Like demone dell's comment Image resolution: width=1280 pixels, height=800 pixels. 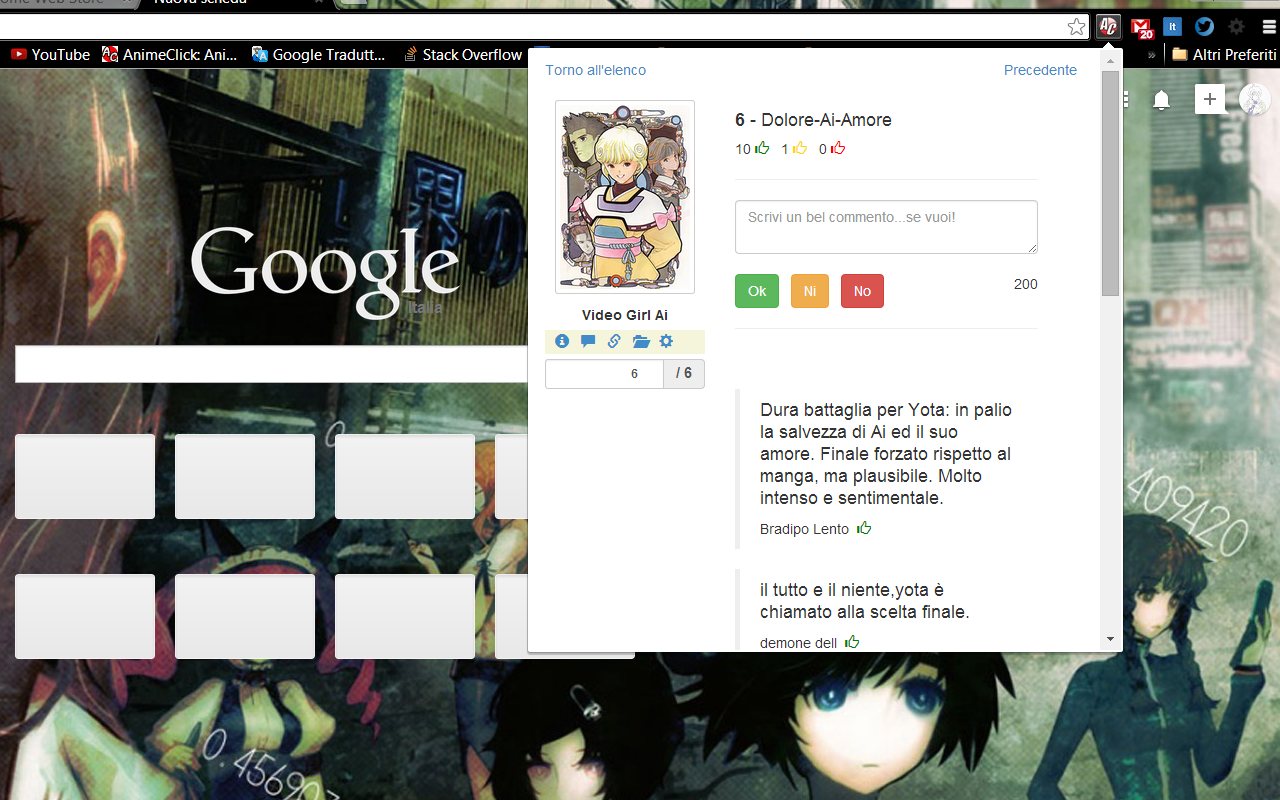[x=852, y=642]
